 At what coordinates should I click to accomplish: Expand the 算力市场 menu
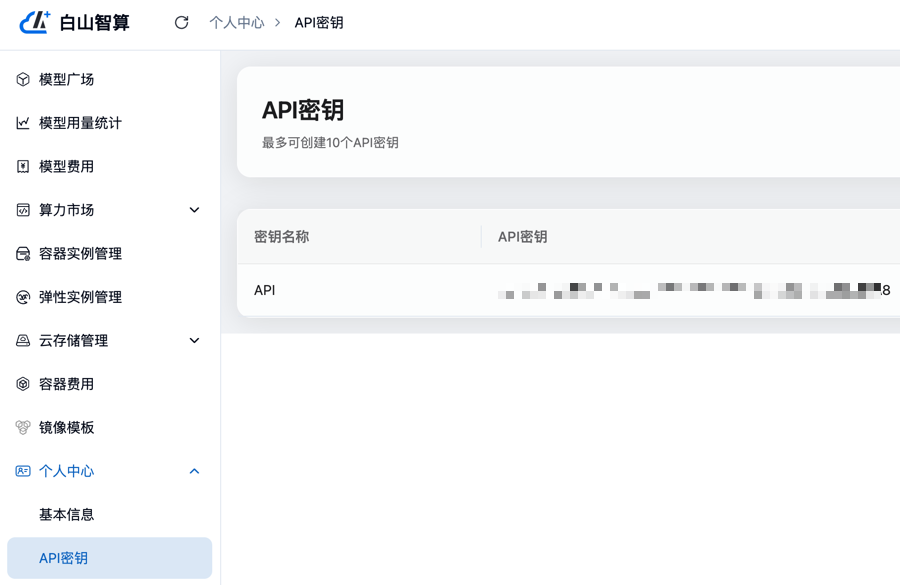pos(194,210)
